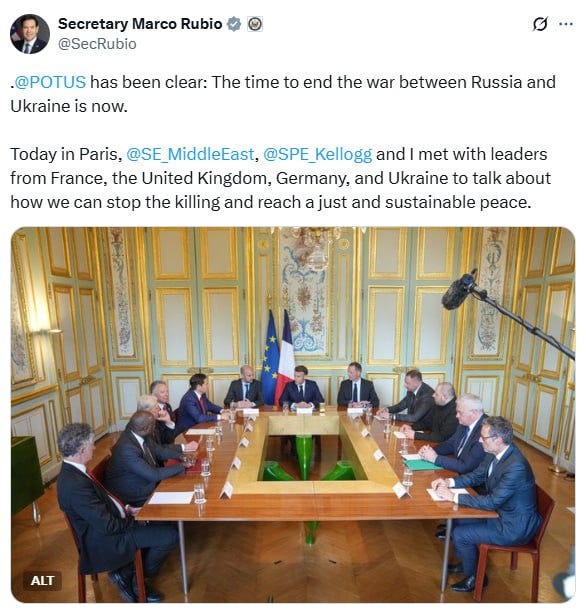Open the meeting room photo attachment
This screenshot has width=586, height=614.
(293, 415)
